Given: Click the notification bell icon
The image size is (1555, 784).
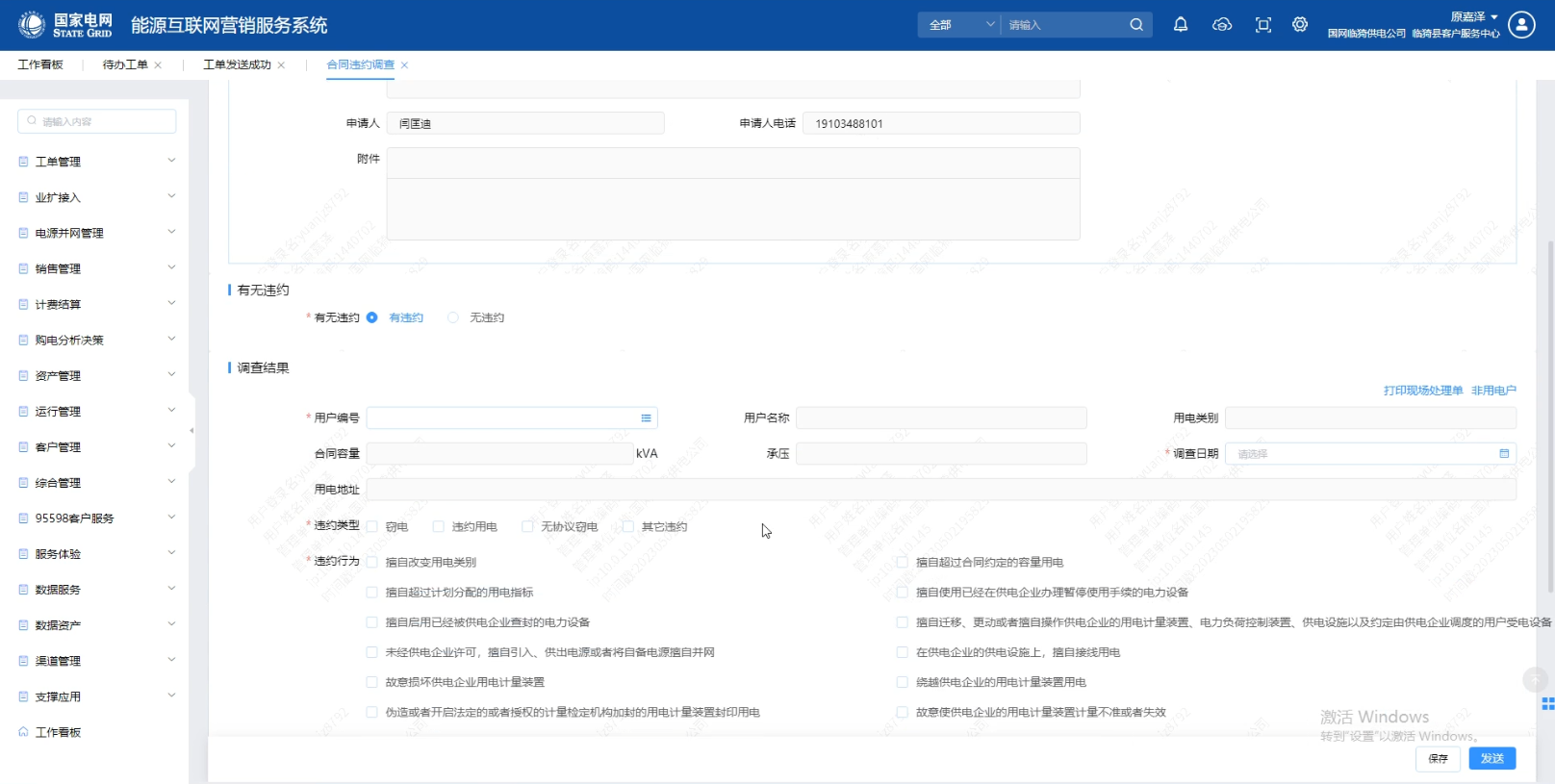Looking at the screenshot, I should point(1180,25).
